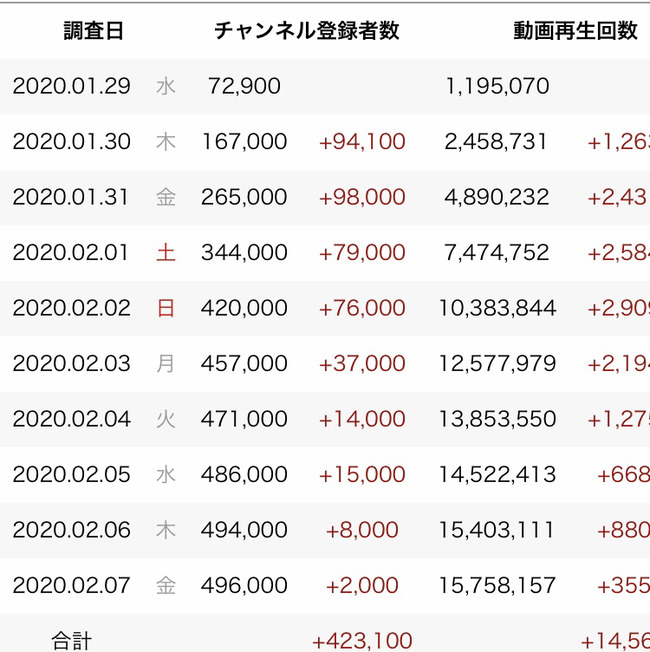The width and height of the screenshot is (650, 652).
Task: Click the チャンネル登録者数 column header
Action: pyautogui.click(x=307, y=31)
